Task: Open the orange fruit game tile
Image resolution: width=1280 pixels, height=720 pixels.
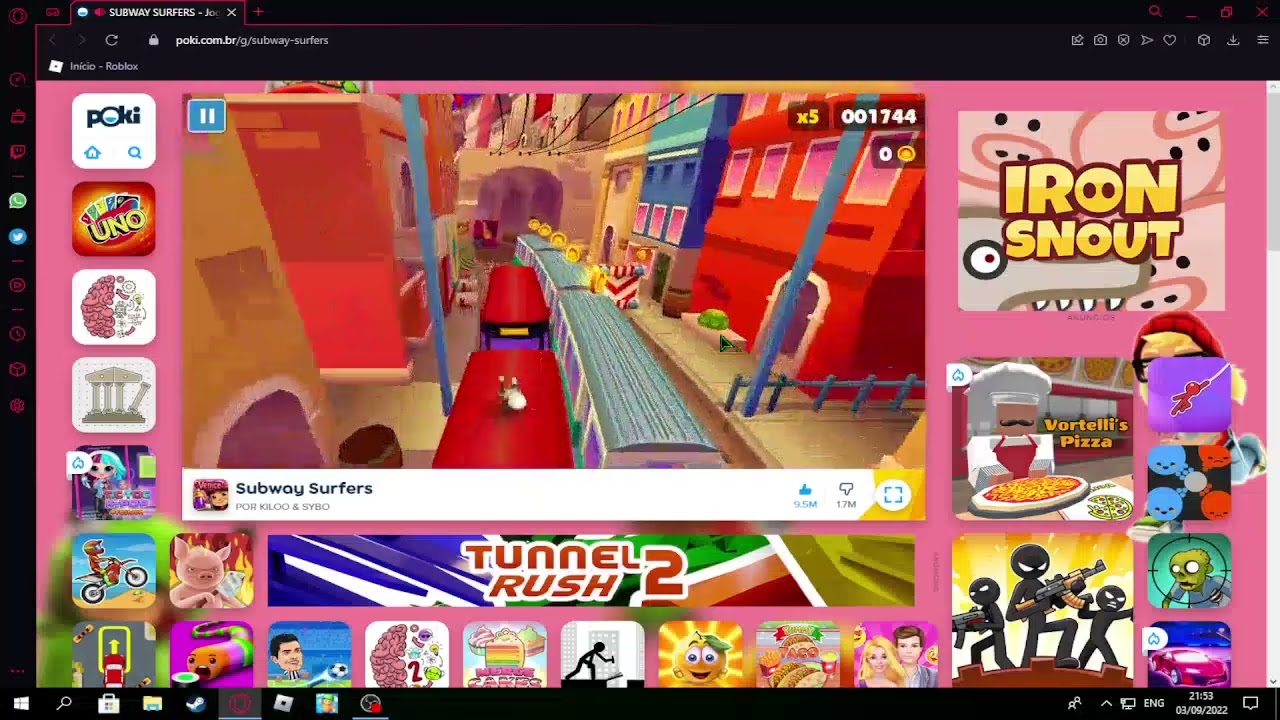Action: point(700,654)
